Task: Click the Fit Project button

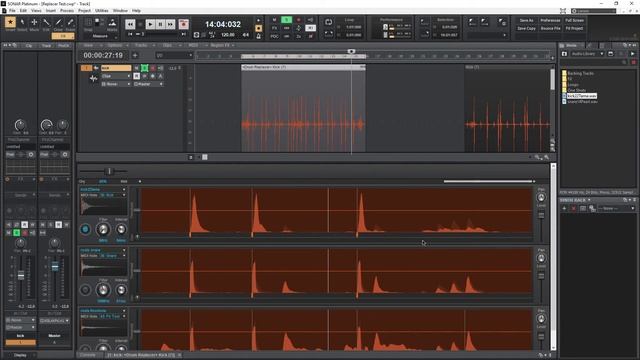Action: (x=574, y=29)
